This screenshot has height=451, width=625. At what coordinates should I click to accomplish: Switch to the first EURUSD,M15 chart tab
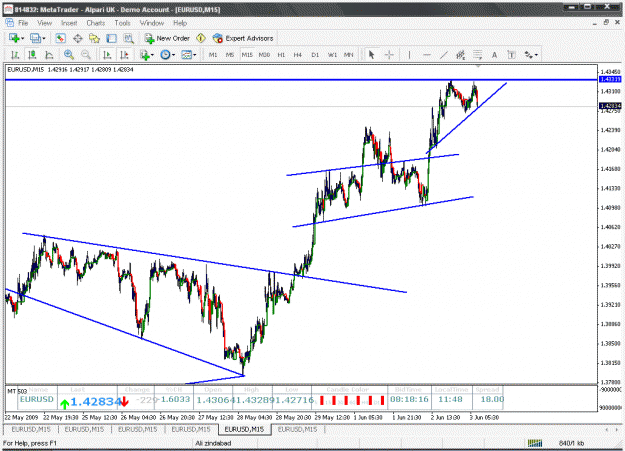point(31,429)
